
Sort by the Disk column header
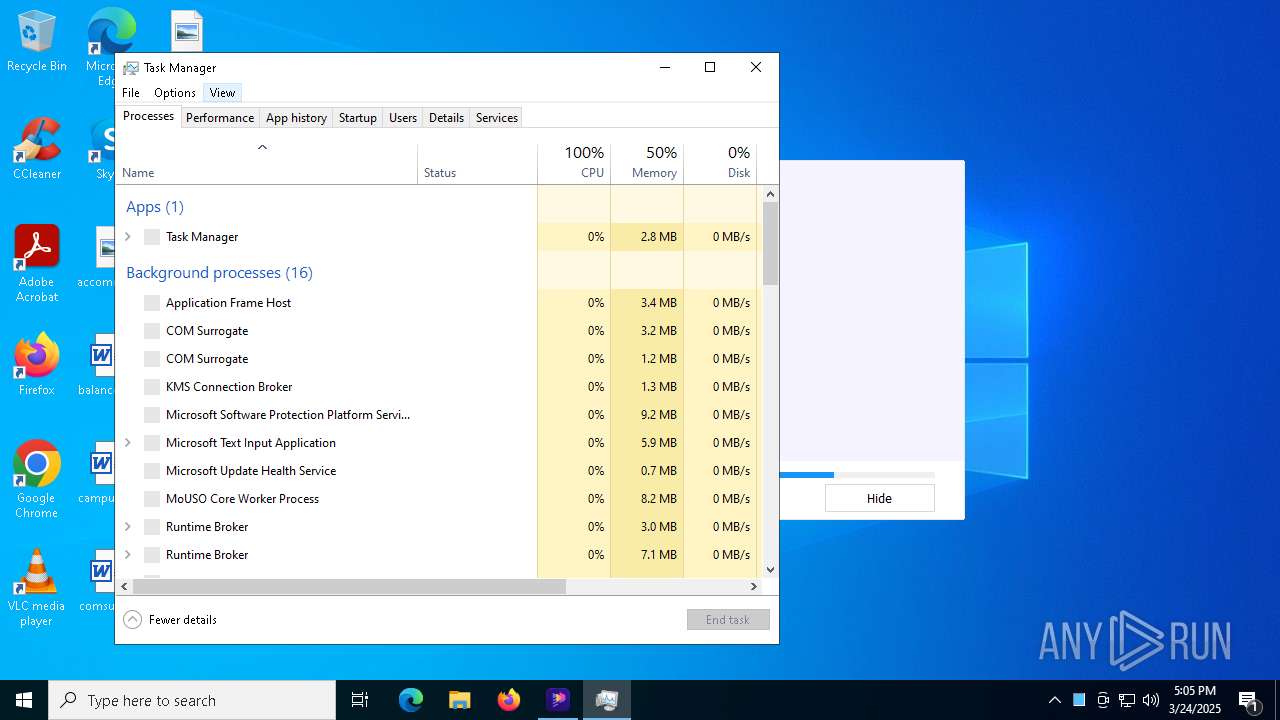click(x=720, y=164)
